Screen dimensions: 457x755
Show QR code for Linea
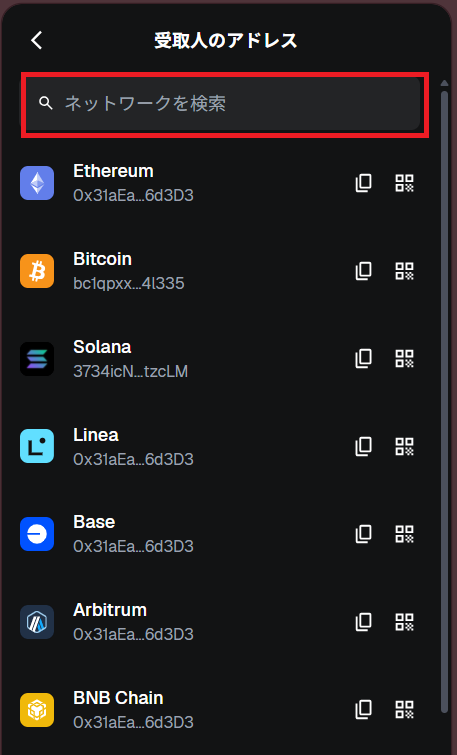(x=405, y=446)
